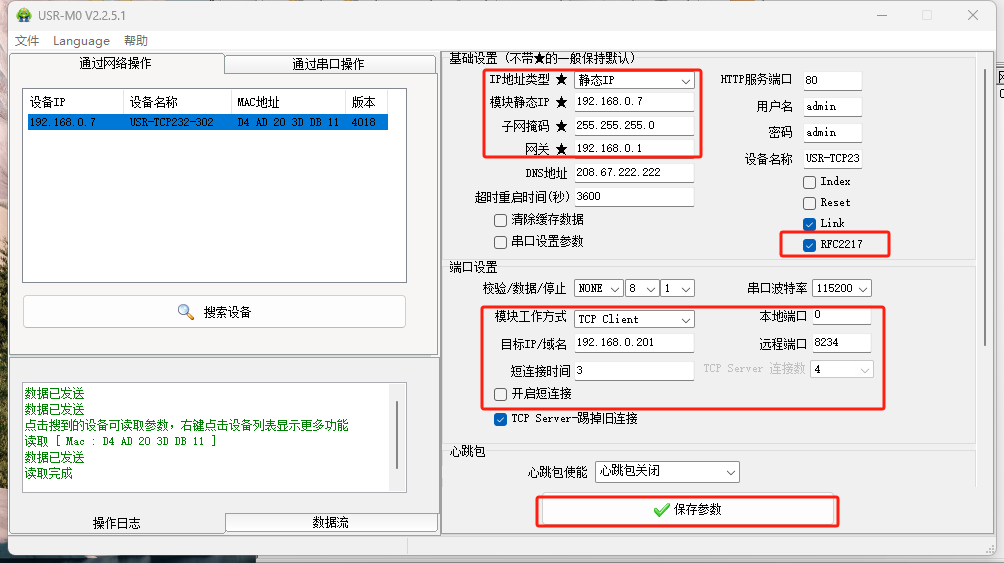
Task: Click the 目标IP/域名 field 192.168.0.201
Action: (634, 343)
